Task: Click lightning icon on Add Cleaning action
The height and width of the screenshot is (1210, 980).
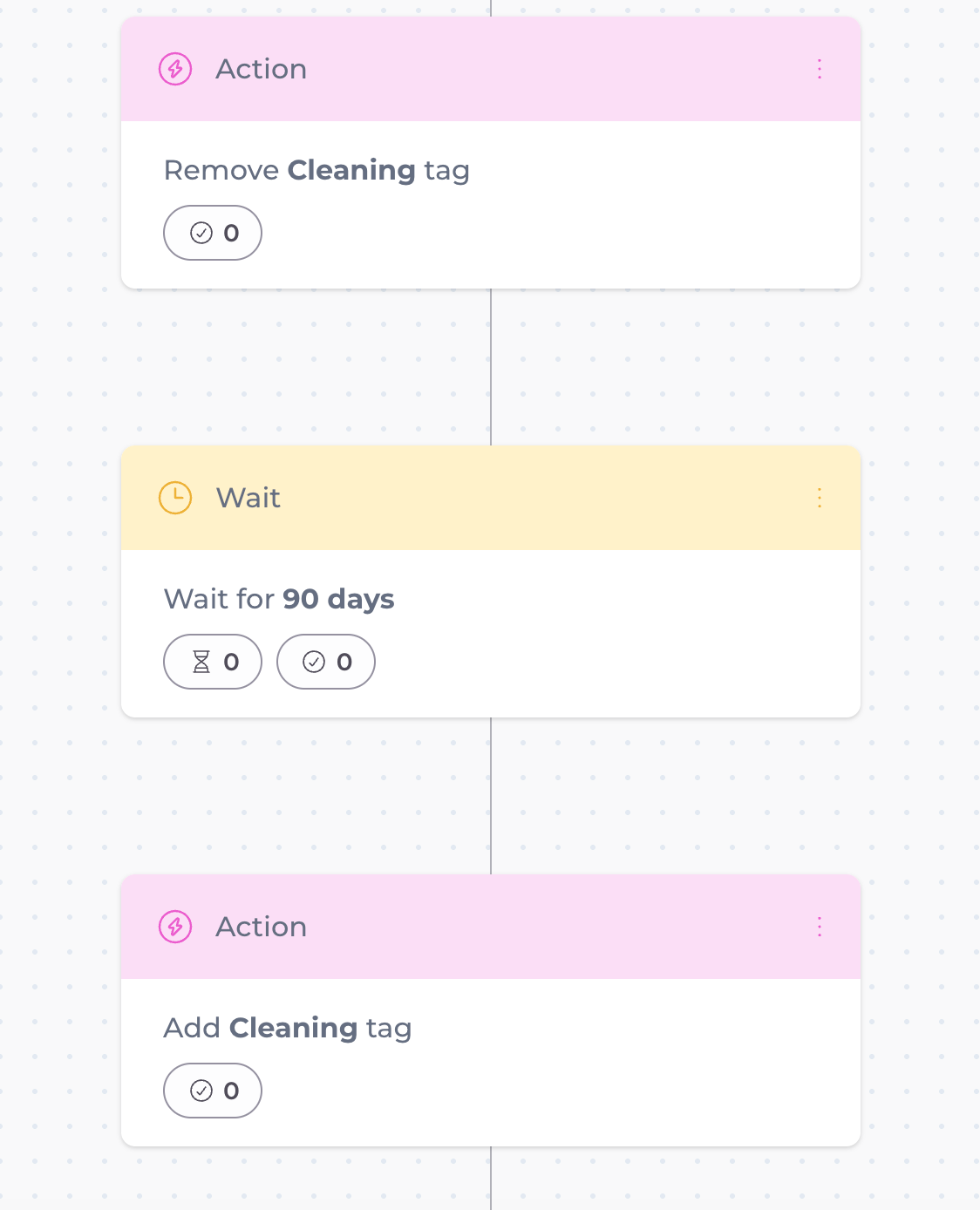Action: point(175,927)
